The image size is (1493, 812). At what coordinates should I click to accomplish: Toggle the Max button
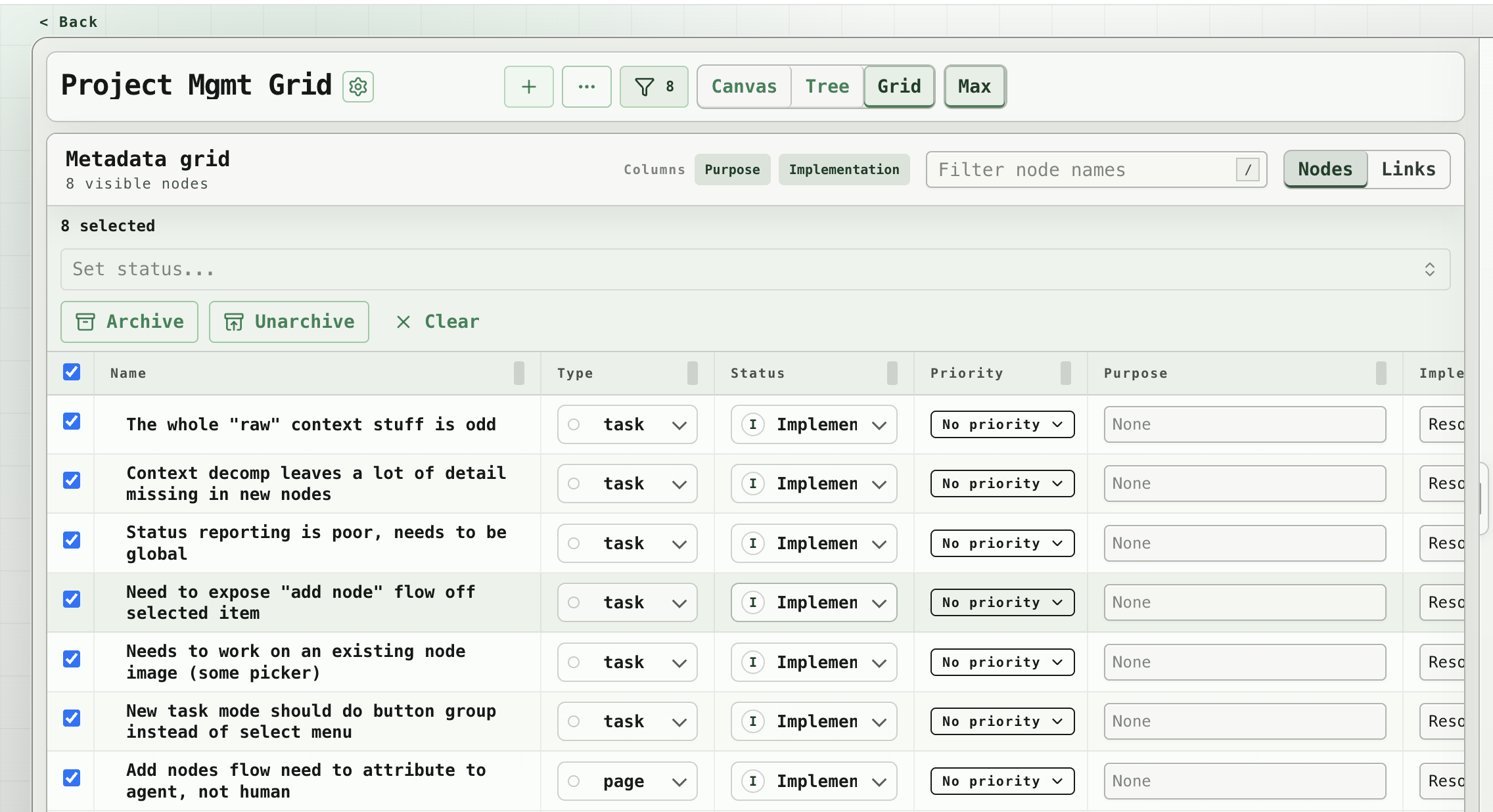pyautogui.click(x=975, y=87)
